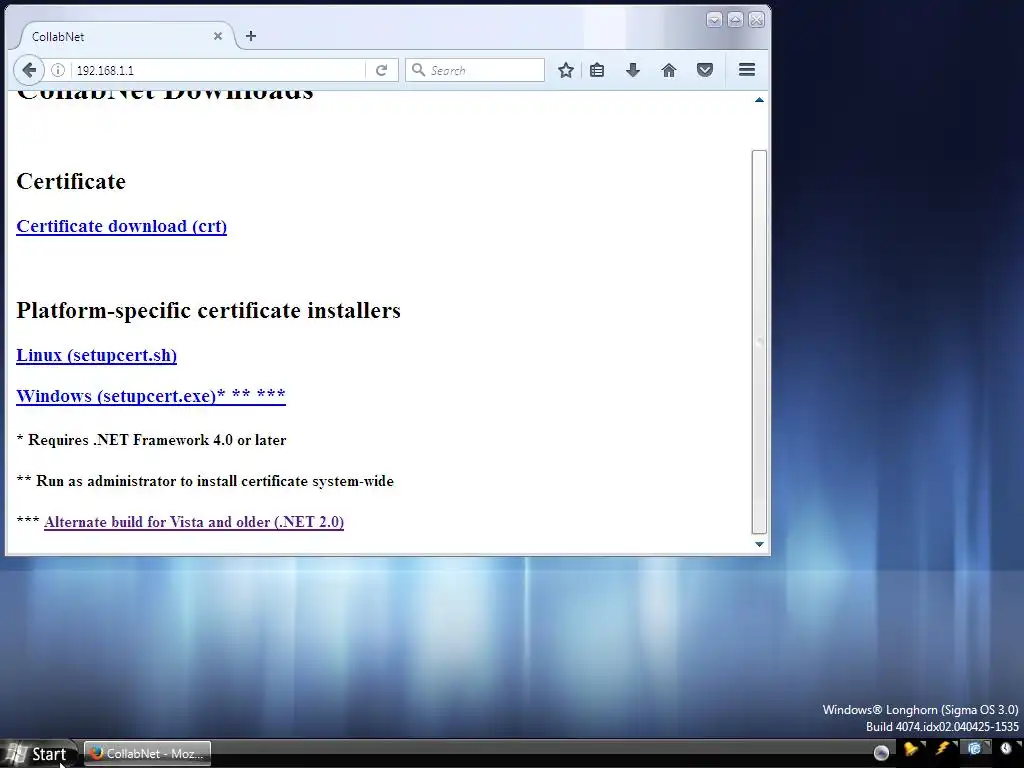Image resolution: width=1024 pixels, height=768 pixels.
Task: Show your bookmarks list icon
Action: click(x=597, y=70)
